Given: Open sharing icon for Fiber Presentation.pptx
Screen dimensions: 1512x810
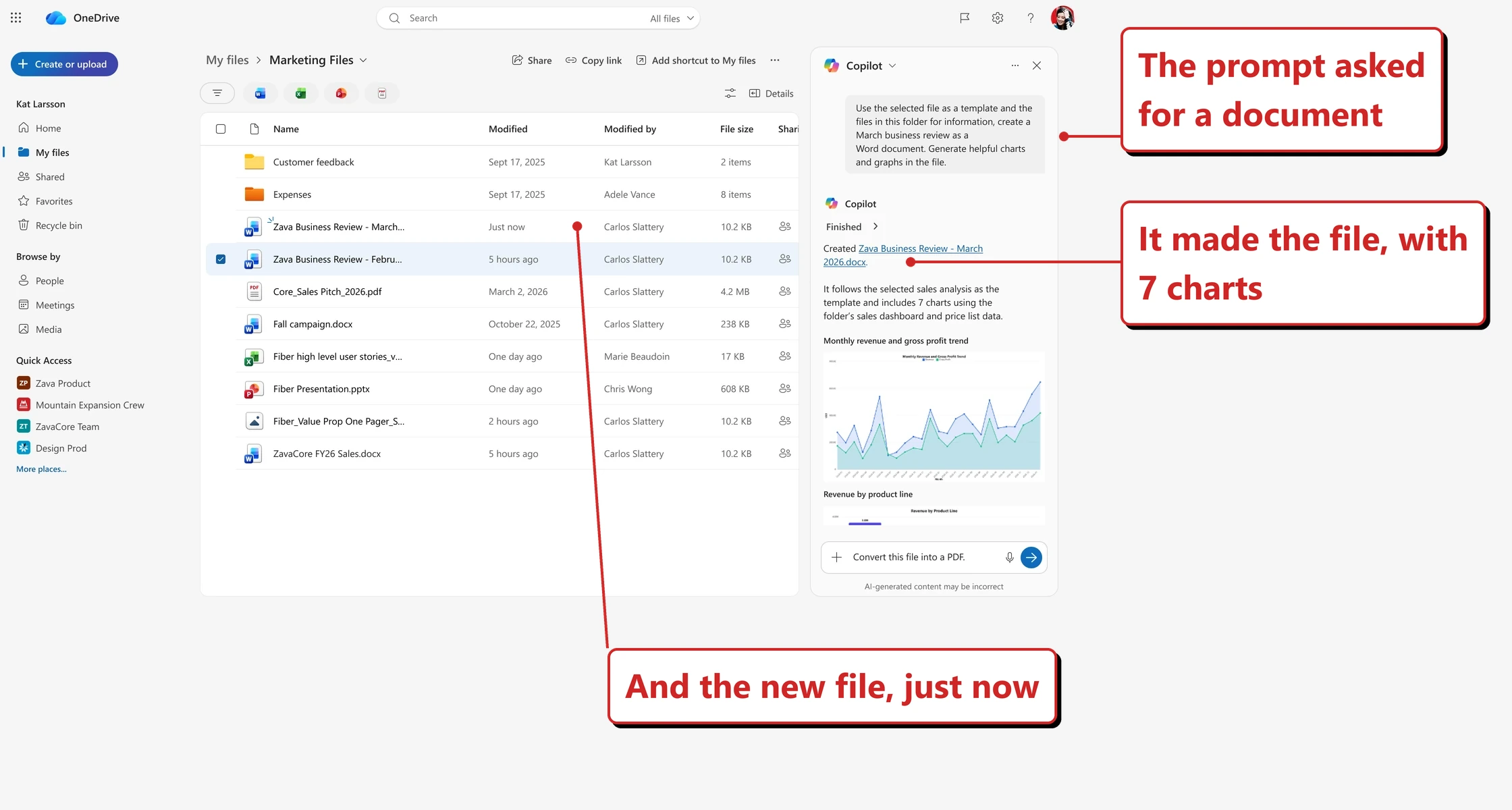Looking at the screenshot, I should click(x=785, y=389).
